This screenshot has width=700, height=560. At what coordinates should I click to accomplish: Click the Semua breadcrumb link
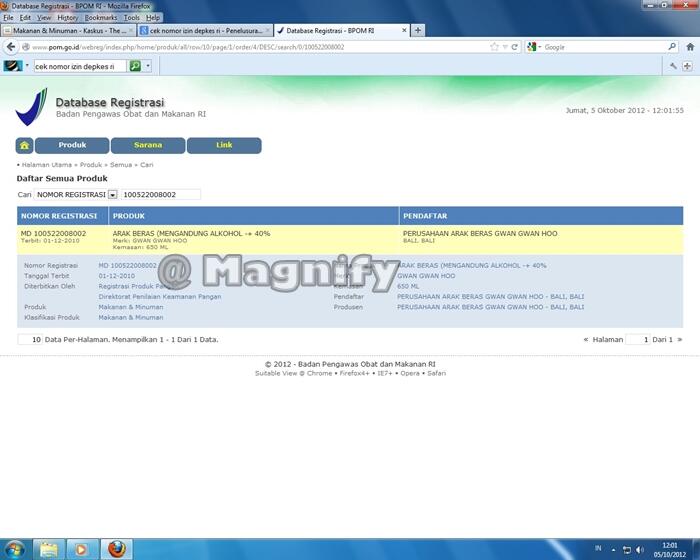pyautogui.click(x=121, y=165)
